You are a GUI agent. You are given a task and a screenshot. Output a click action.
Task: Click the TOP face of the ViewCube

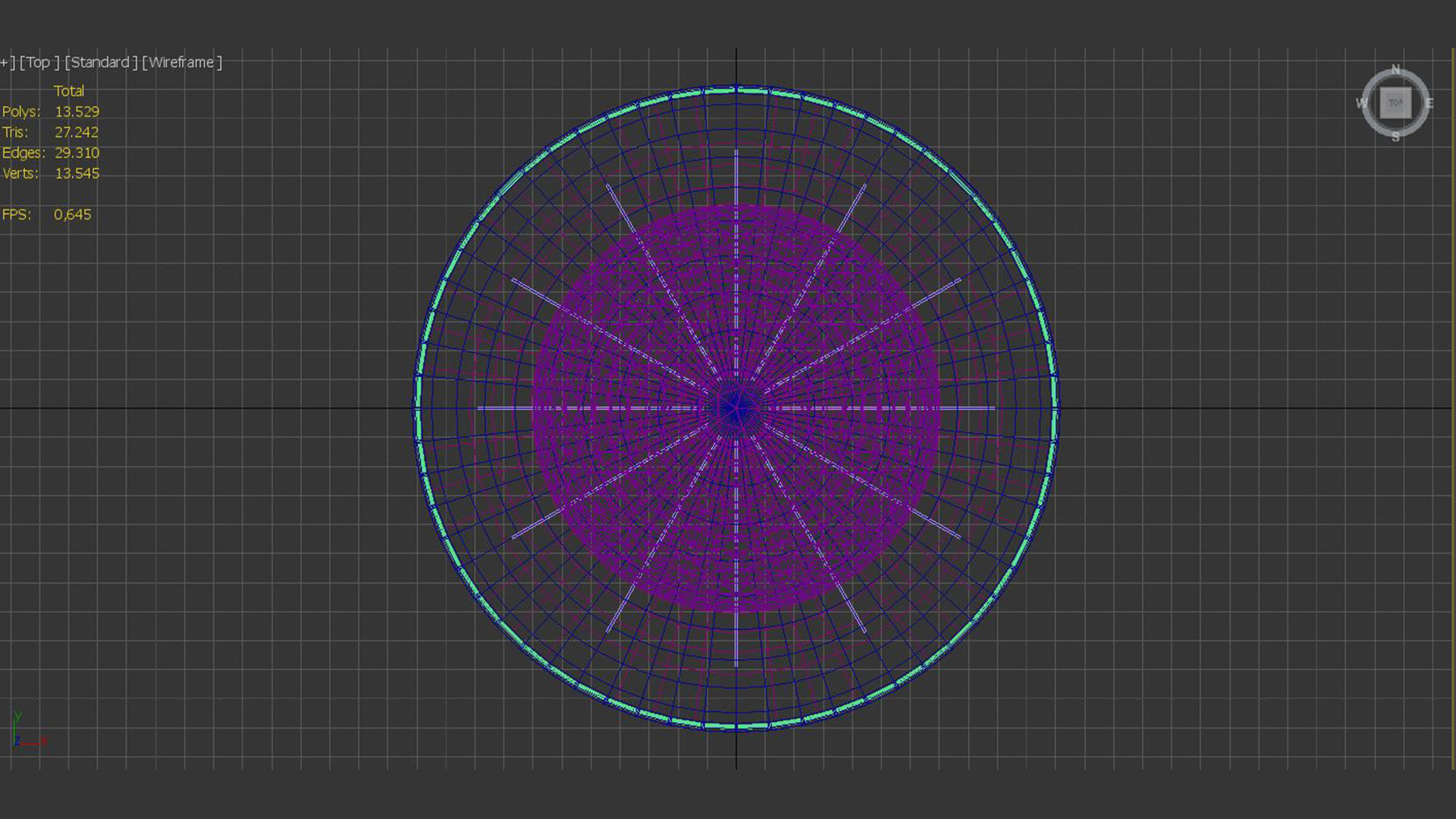pyautogui.click(x=1395, y=103)
